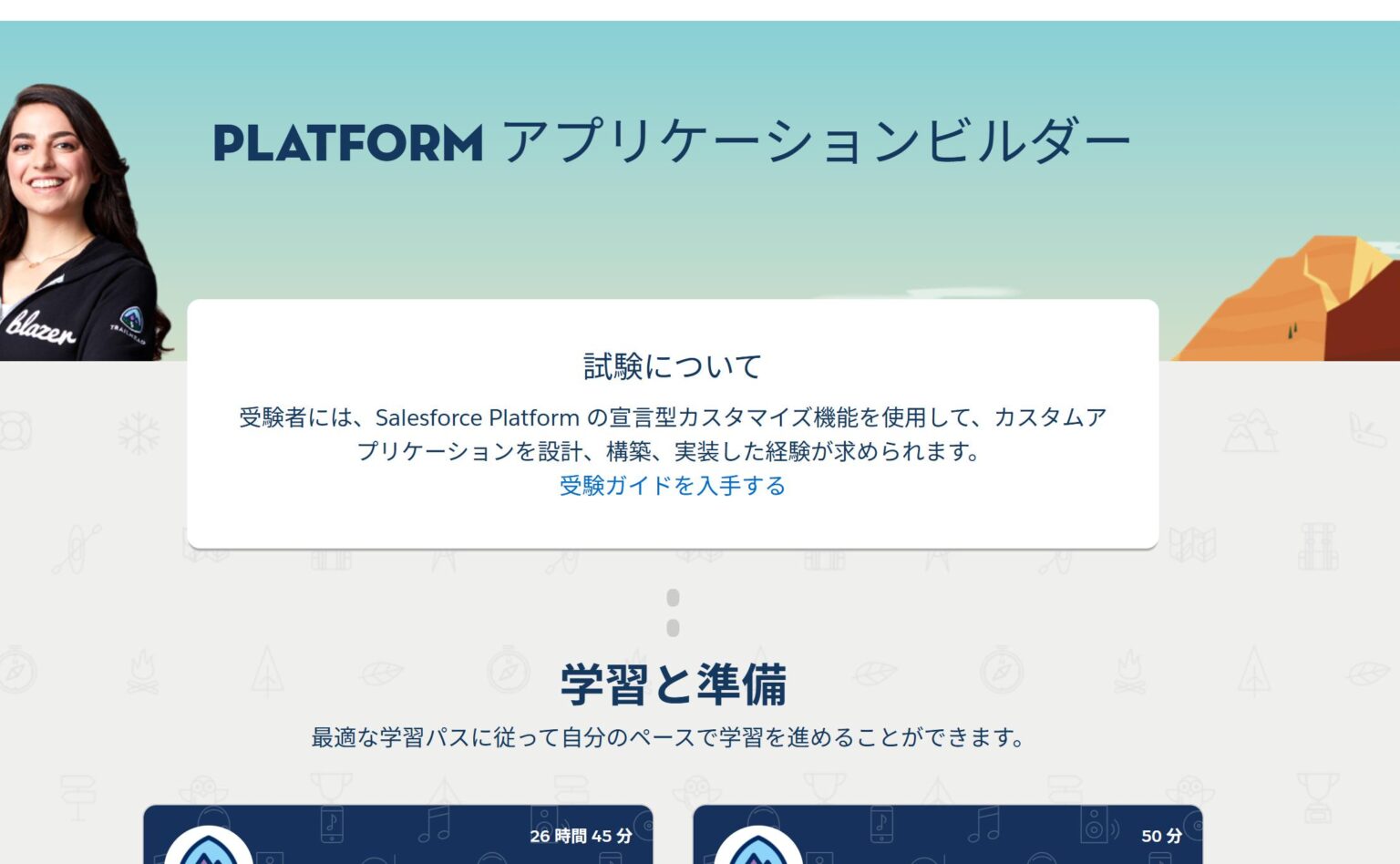This screenshot has width=1400, height=864.
Task: Click the campfire icon in the background
Action: (141, 670)
